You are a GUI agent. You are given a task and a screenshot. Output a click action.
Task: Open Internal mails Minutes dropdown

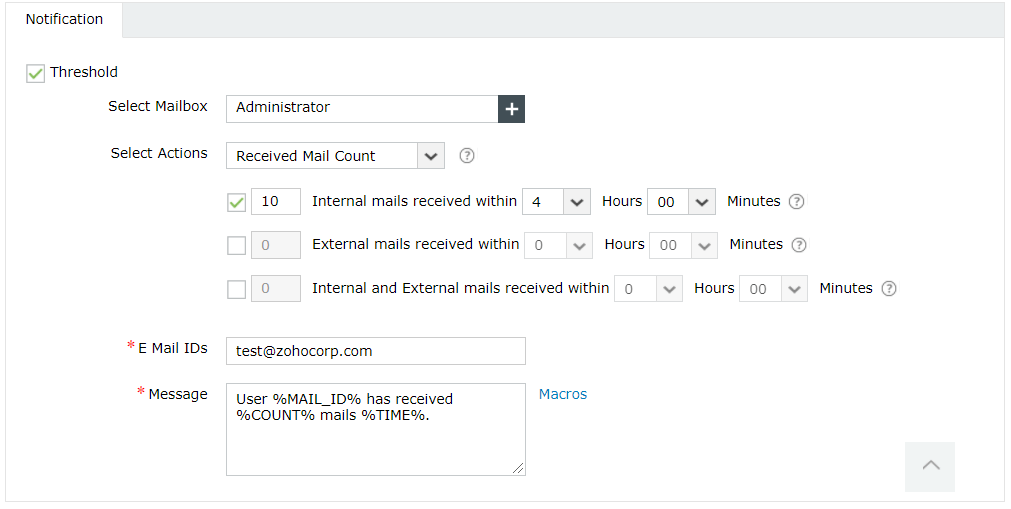(x=681, y=202)
